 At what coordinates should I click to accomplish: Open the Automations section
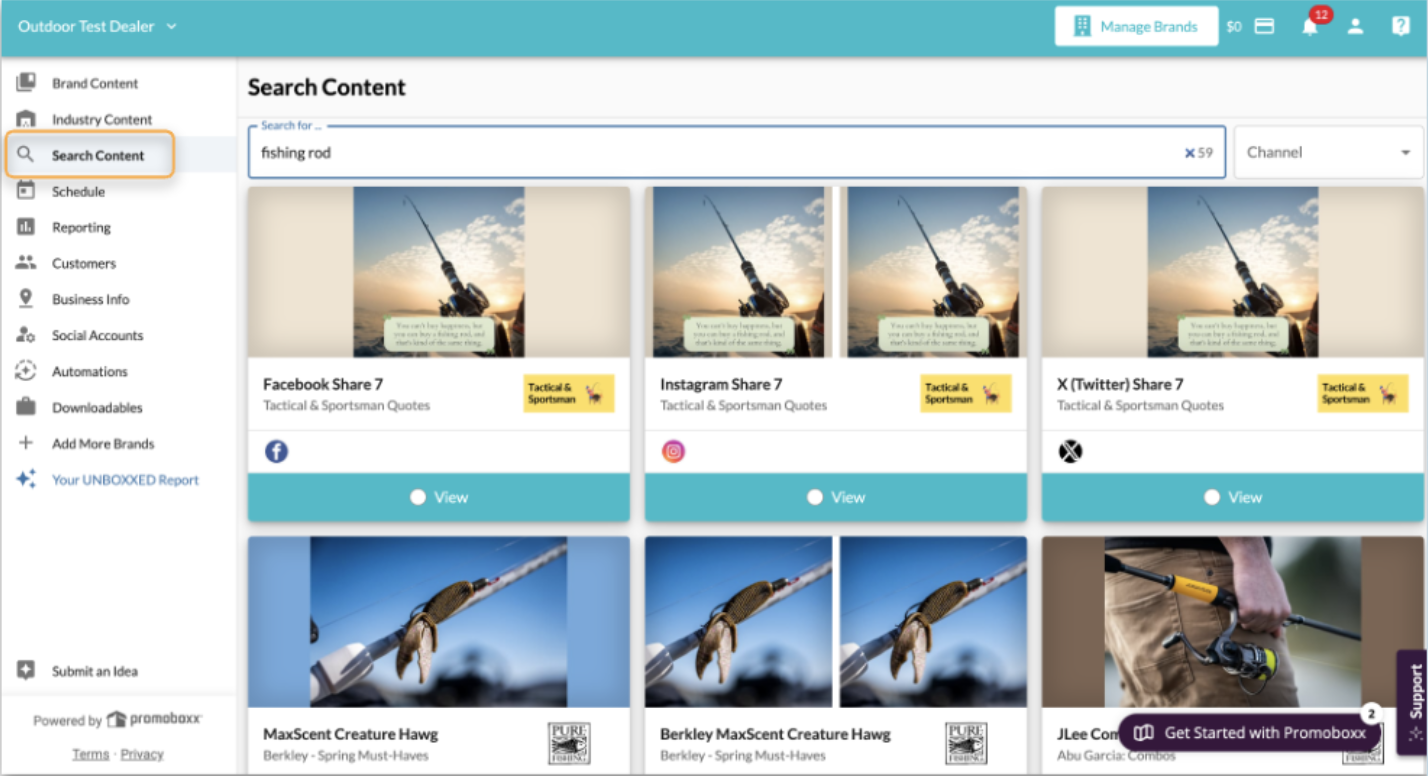(90, 371)
